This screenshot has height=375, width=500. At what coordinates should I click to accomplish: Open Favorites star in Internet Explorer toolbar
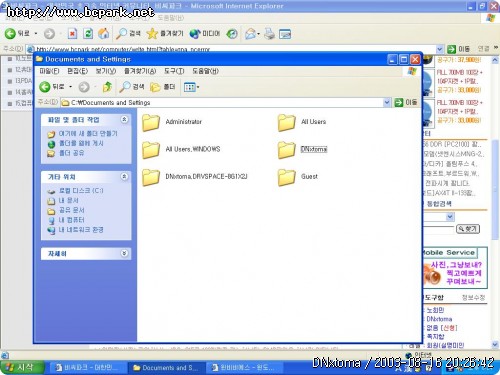[165, 34]
